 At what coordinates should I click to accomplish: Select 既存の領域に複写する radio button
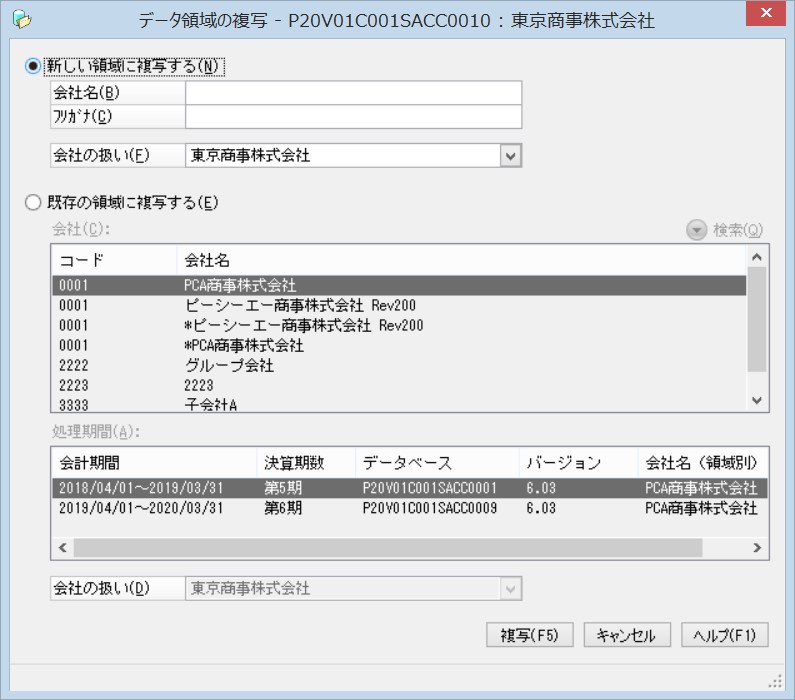click(x=33, y=202)
